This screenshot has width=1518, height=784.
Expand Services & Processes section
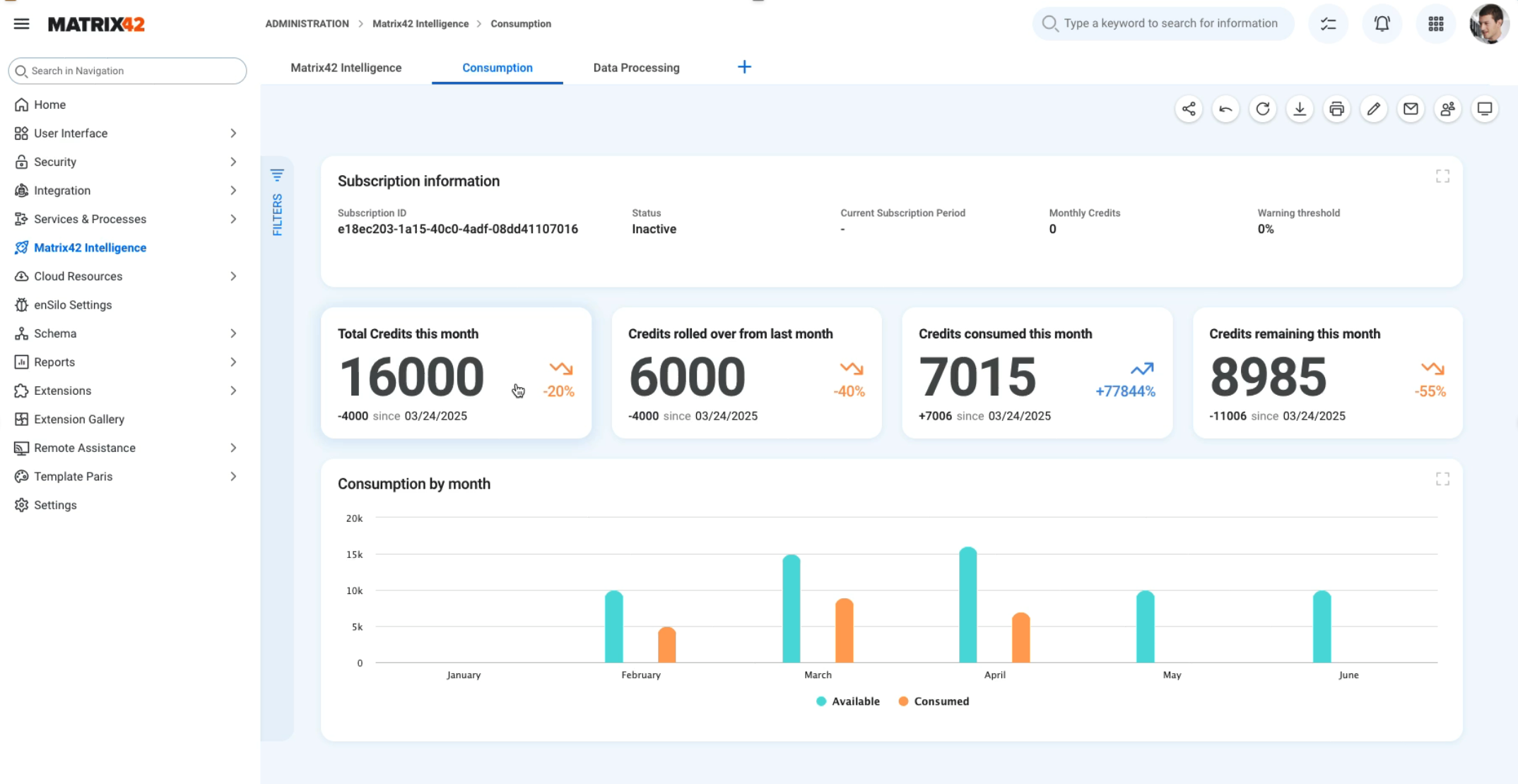233,219
